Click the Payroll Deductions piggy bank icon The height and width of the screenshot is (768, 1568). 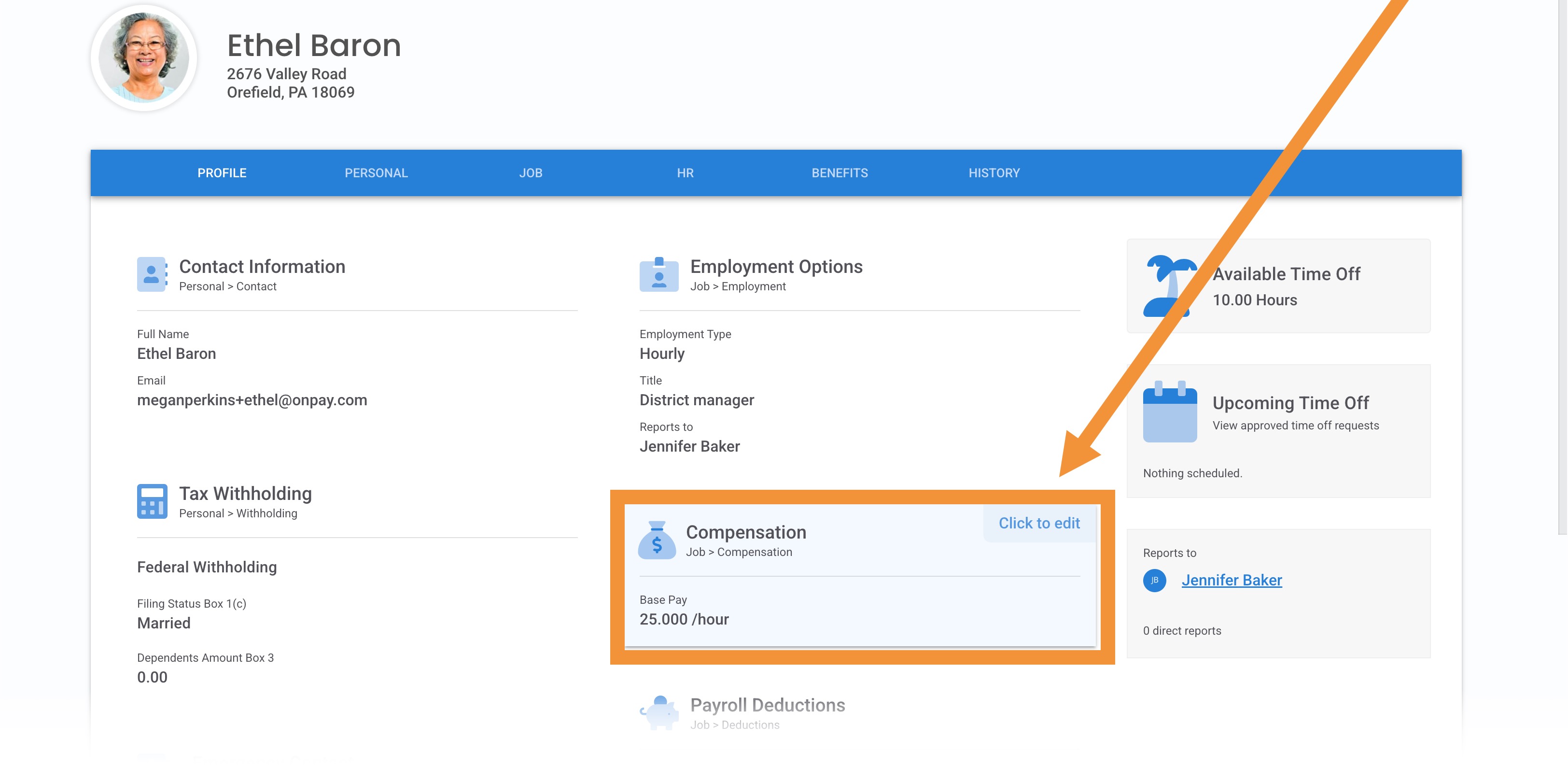658,712
